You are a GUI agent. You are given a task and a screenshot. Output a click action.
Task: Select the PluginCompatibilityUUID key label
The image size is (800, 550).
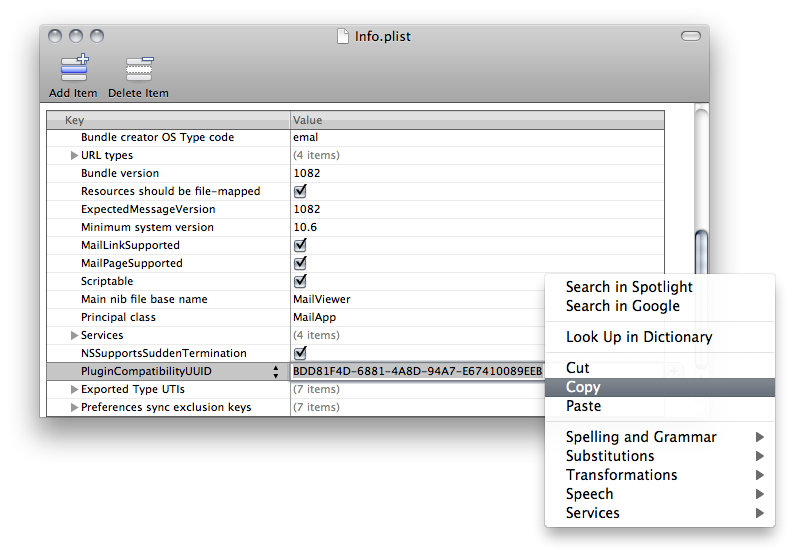pos(146,371)
